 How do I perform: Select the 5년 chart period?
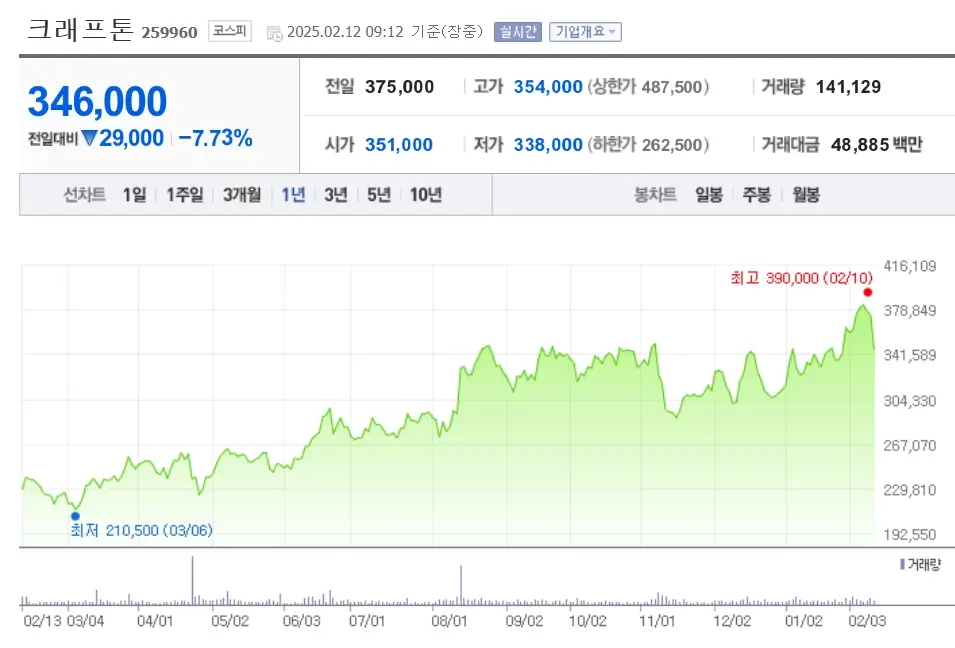tap(377, 194)
